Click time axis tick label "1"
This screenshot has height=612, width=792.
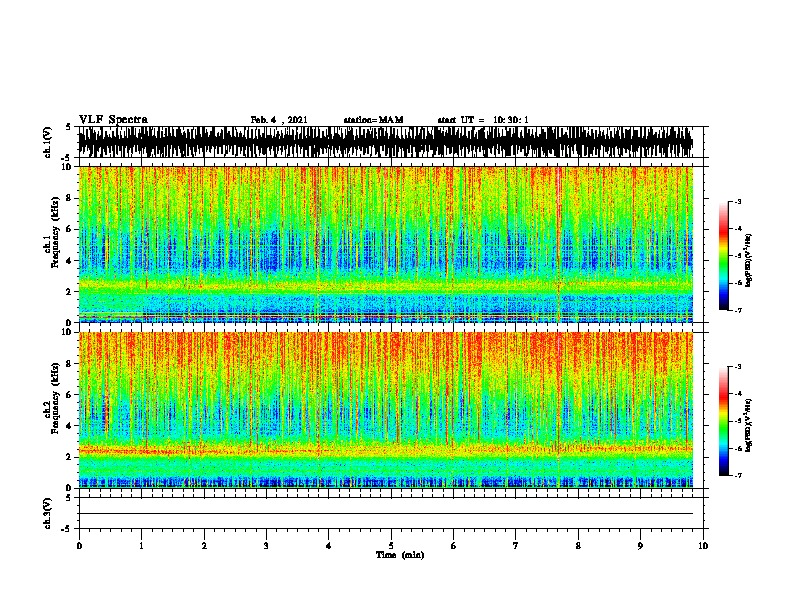[141, 546]
